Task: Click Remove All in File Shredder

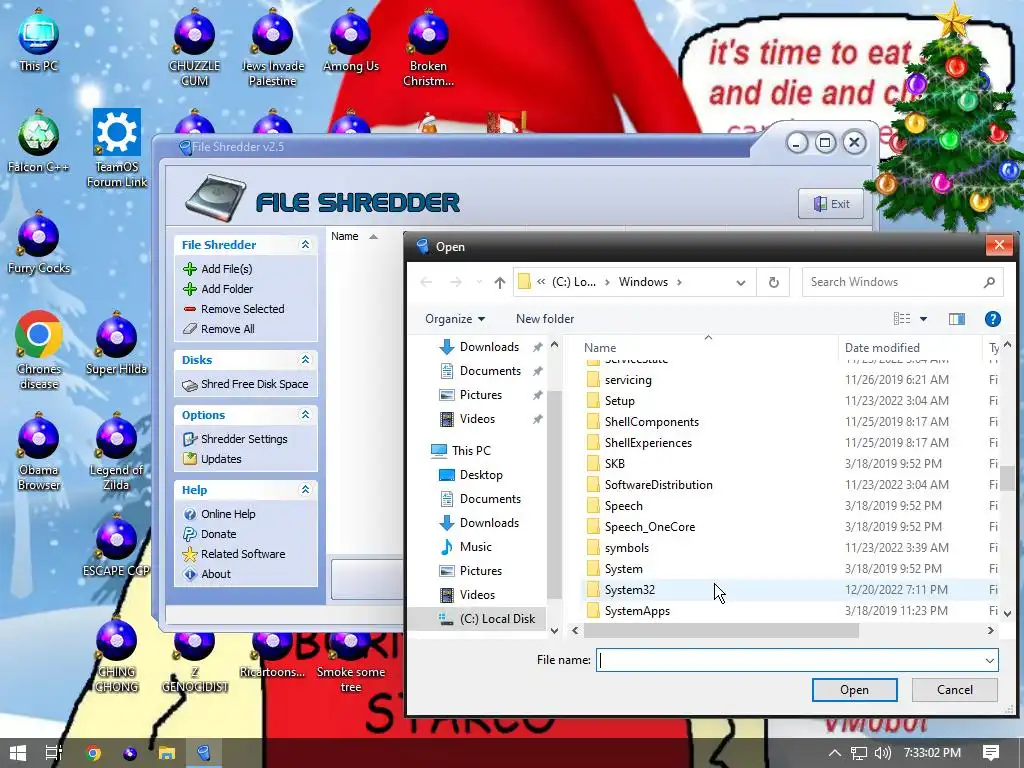Action: coord(219,329)
